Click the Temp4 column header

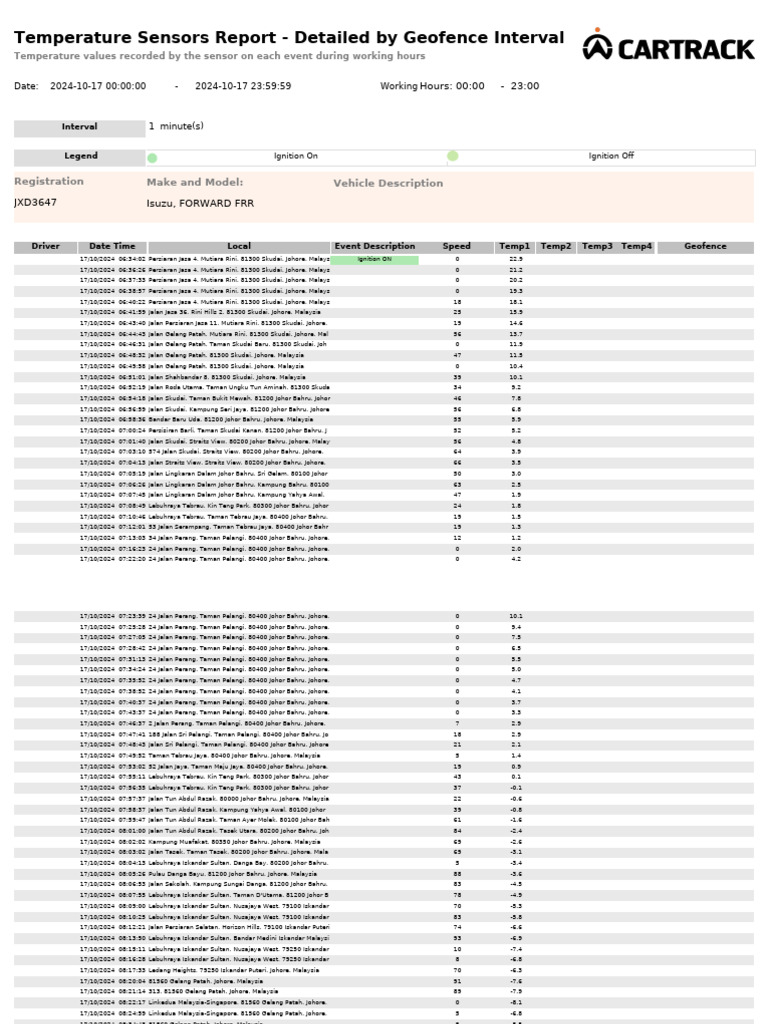(x=636, y=247)
